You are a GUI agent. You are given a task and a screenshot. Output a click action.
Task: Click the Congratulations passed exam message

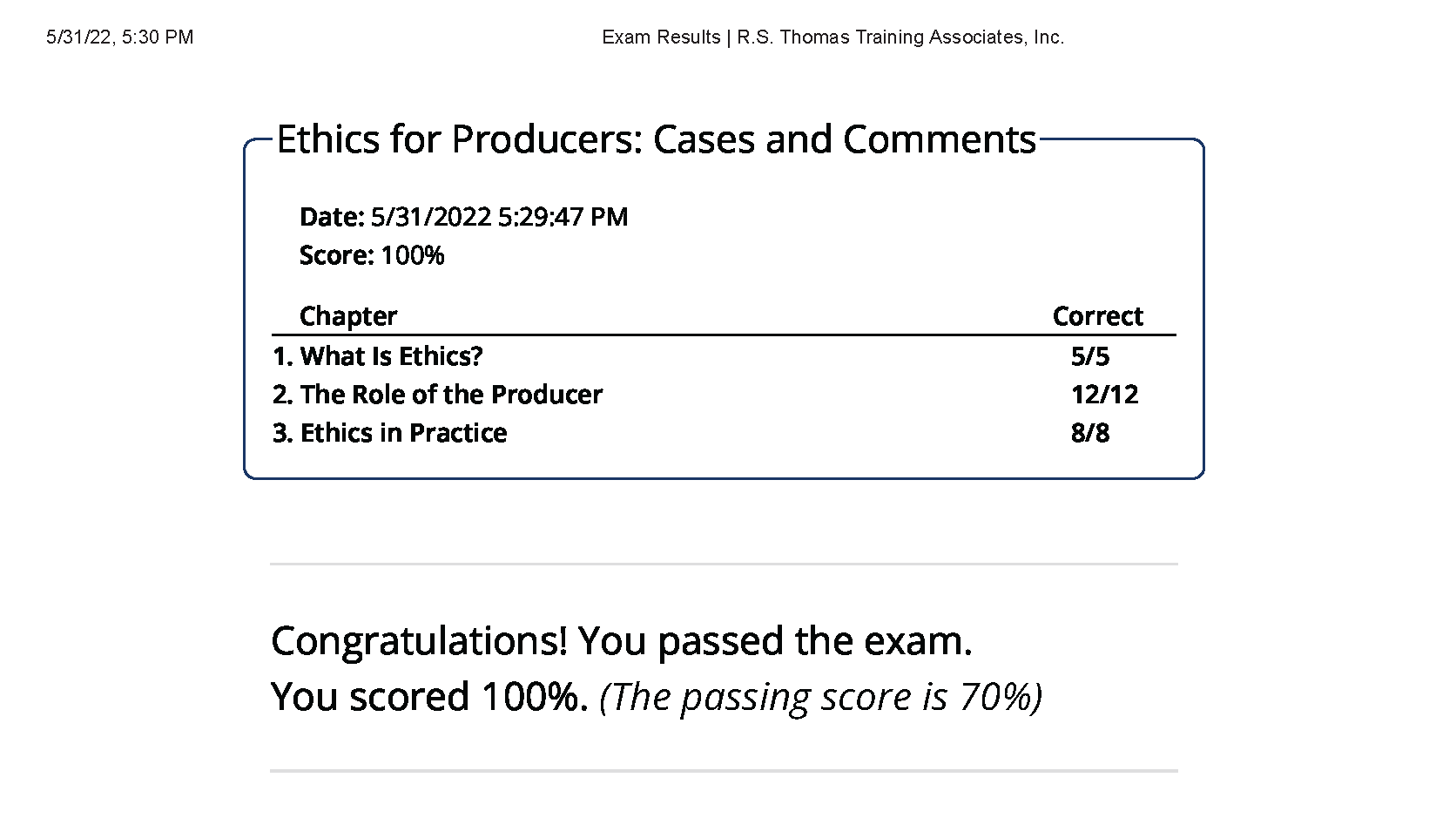click(x=622, y=641)
